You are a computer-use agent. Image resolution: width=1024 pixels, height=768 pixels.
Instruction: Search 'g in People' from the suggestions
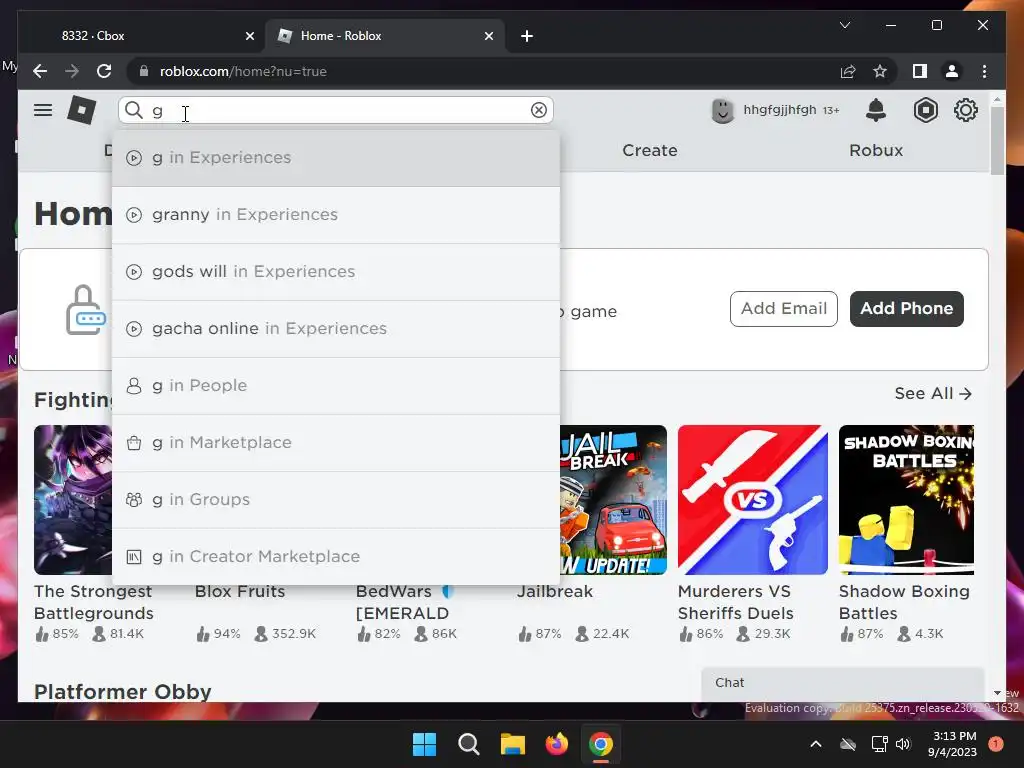point(336,386)
